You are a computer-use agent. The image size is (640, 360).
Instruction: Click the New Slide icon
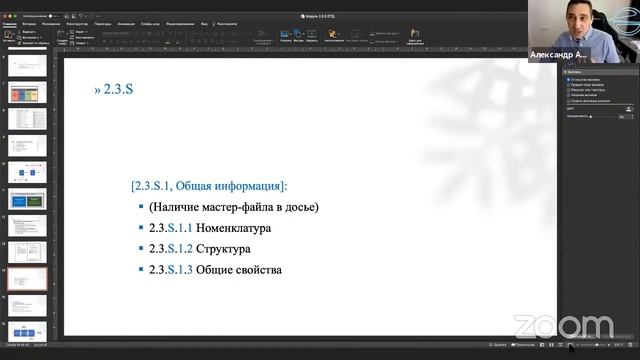coord(61,33)
